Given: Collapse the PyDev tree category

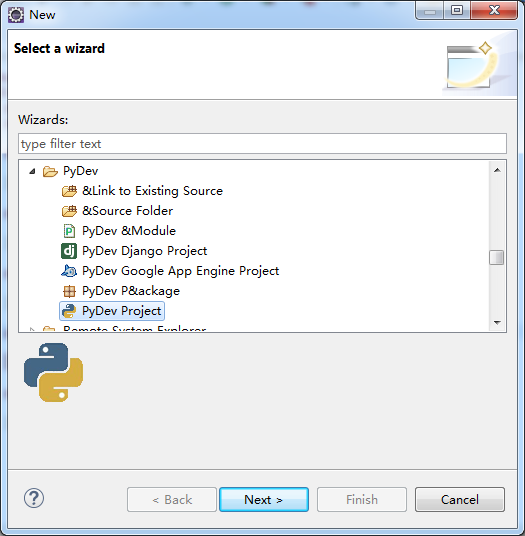Looking at the screenshot, I should (32, 171).
